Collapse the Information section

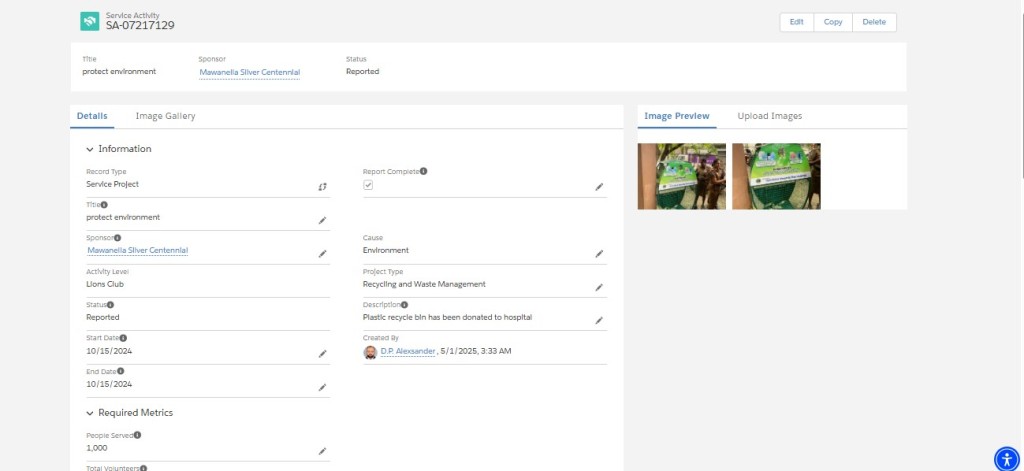tap(89, 149)
